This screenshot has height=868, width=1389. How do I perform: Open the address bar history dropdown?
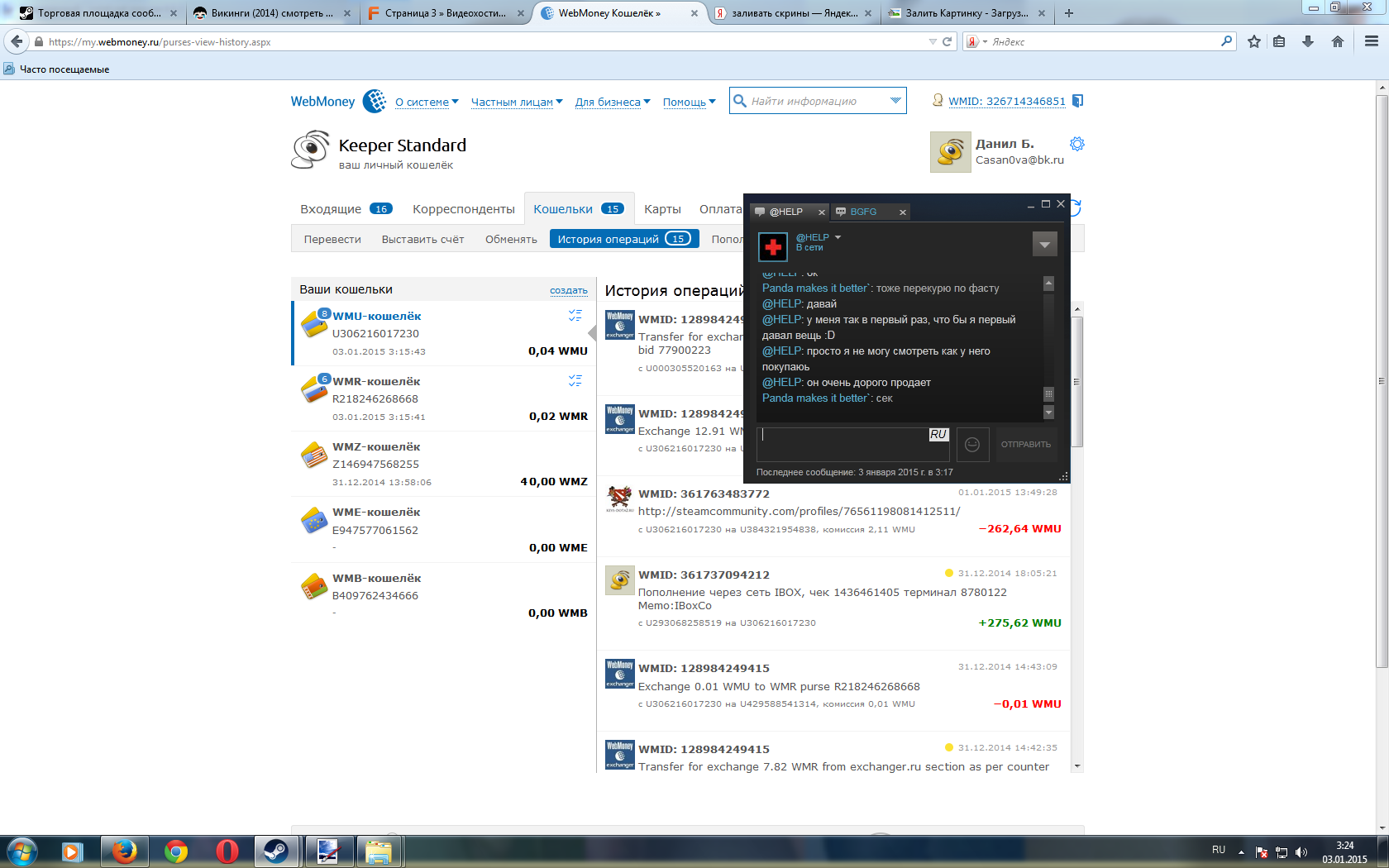(933, 41)
